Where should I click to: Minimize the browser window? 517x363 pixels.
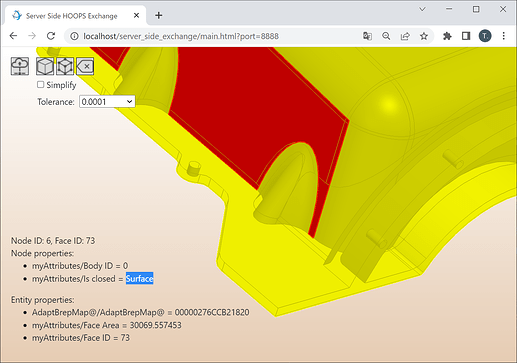(449, 9)
